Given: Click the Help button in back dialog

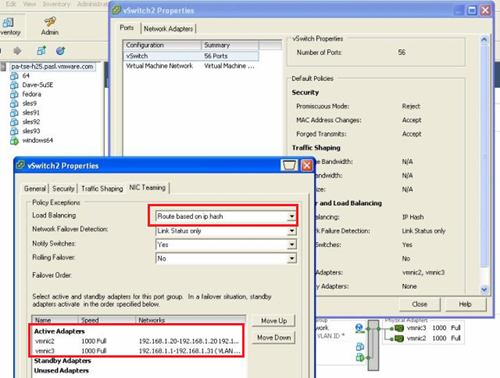Looking at the screenshot, I should coord(465,304).
